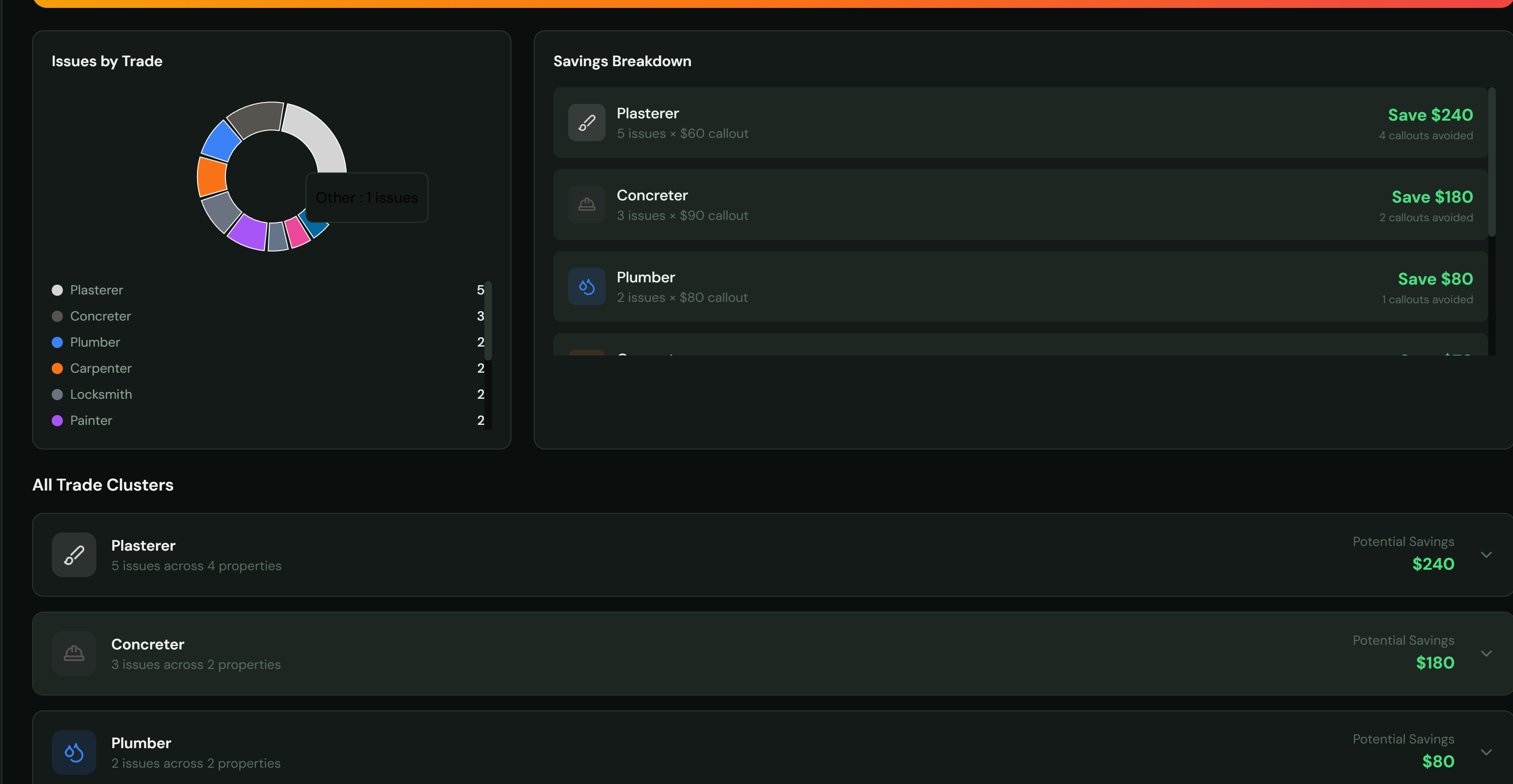Click the Plumber legend label
The height and width of the screenshot is (784, 1513).
tap(95, 342)
